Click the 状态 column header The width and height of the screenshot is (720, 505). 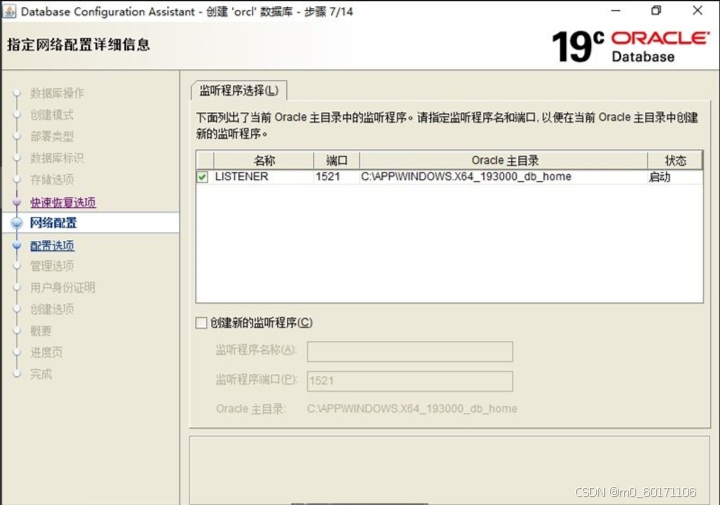coord(675,160)
